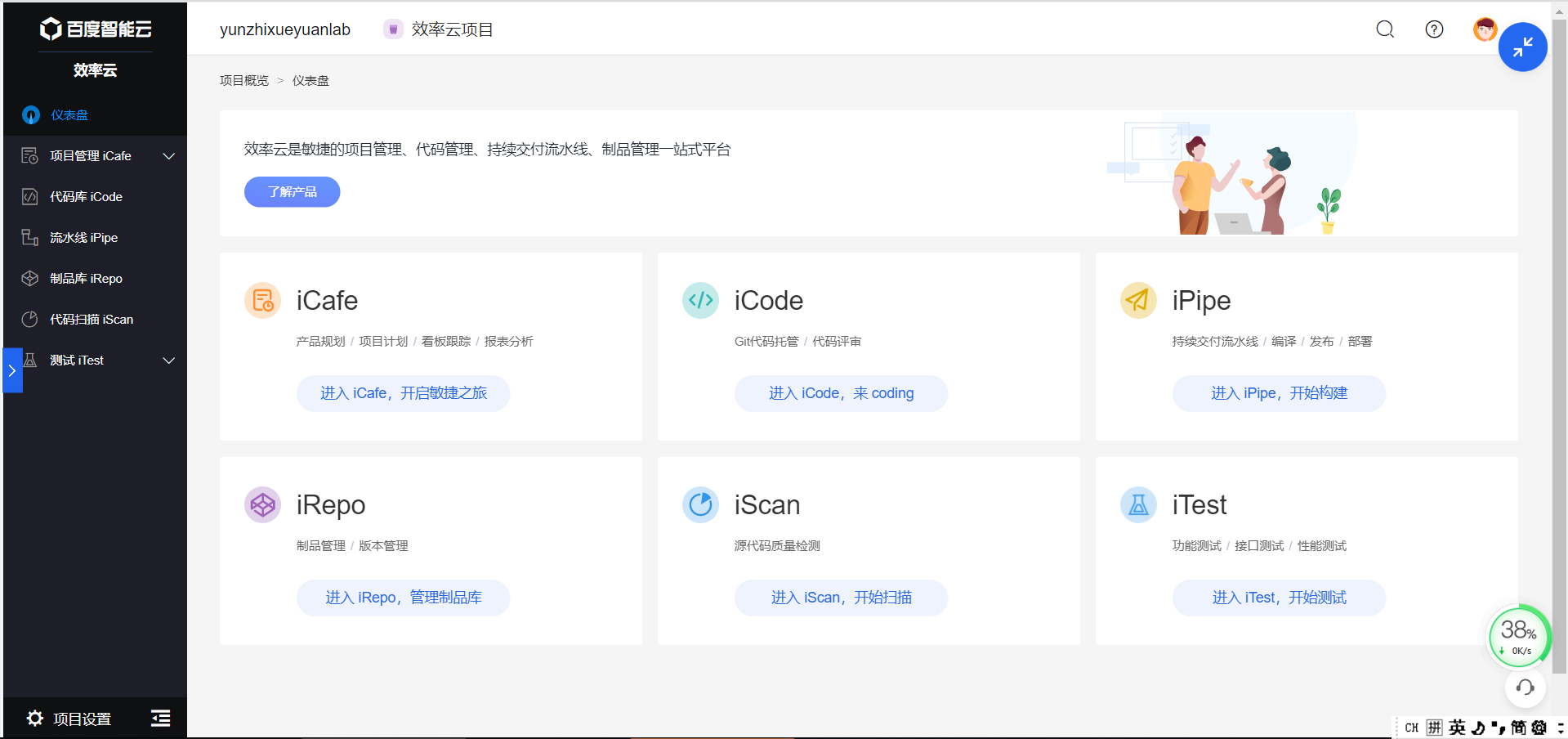Open 测试 iTest in sidebar
Image resolution: width=1568 pixels, height=739 pixels.
tap(95, 361)
